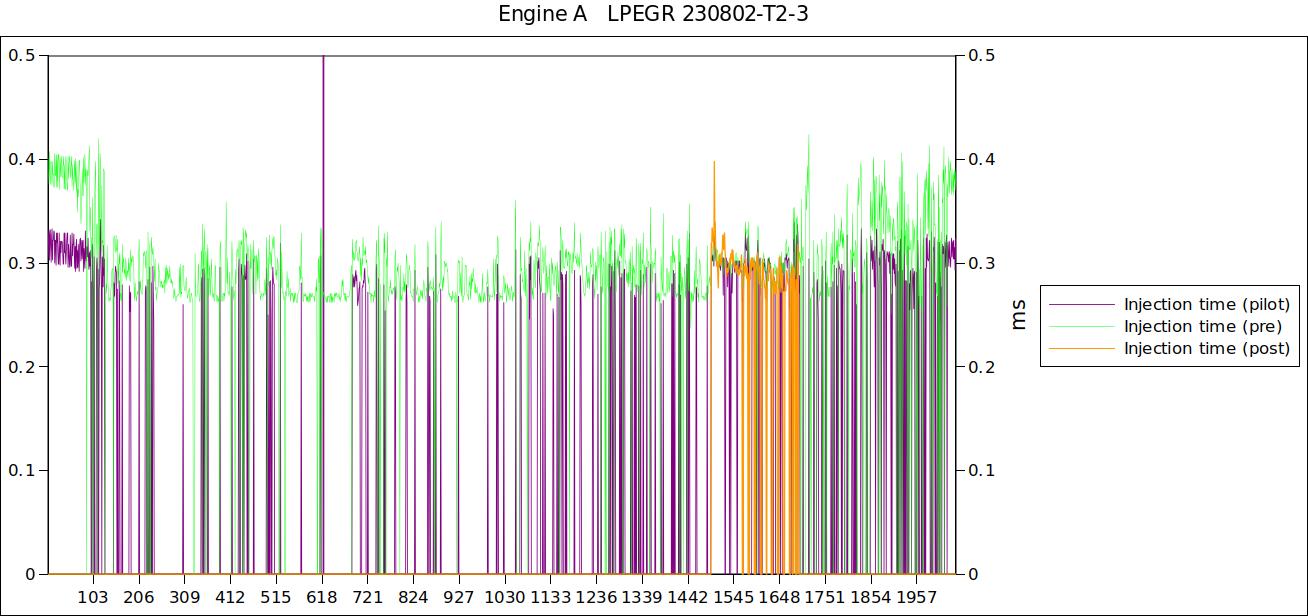Image resolution: width=1308 pixels, height=616 pixels.
Task: Click the green pre legend line sample
Action: 1081,326
